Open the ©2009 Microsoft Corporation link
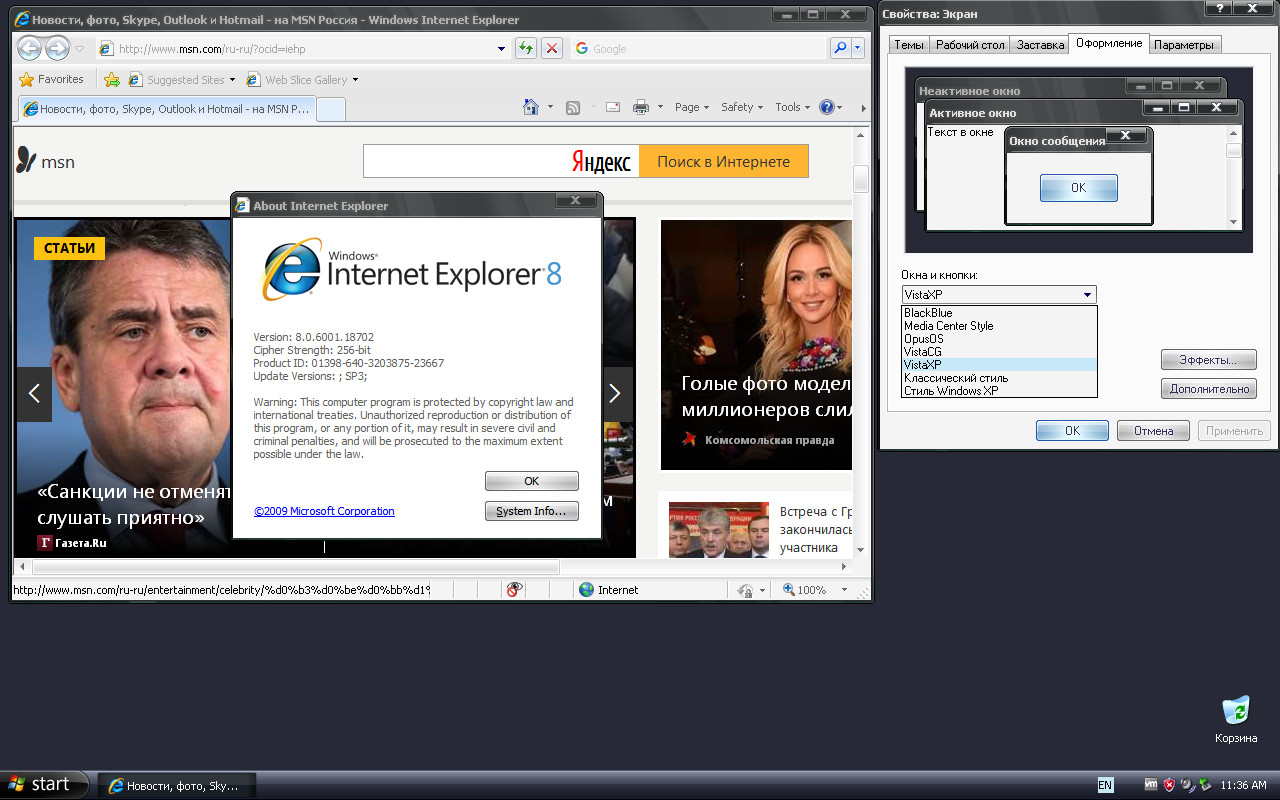Viewport: 1280px width, 800px height. (324, 511)
